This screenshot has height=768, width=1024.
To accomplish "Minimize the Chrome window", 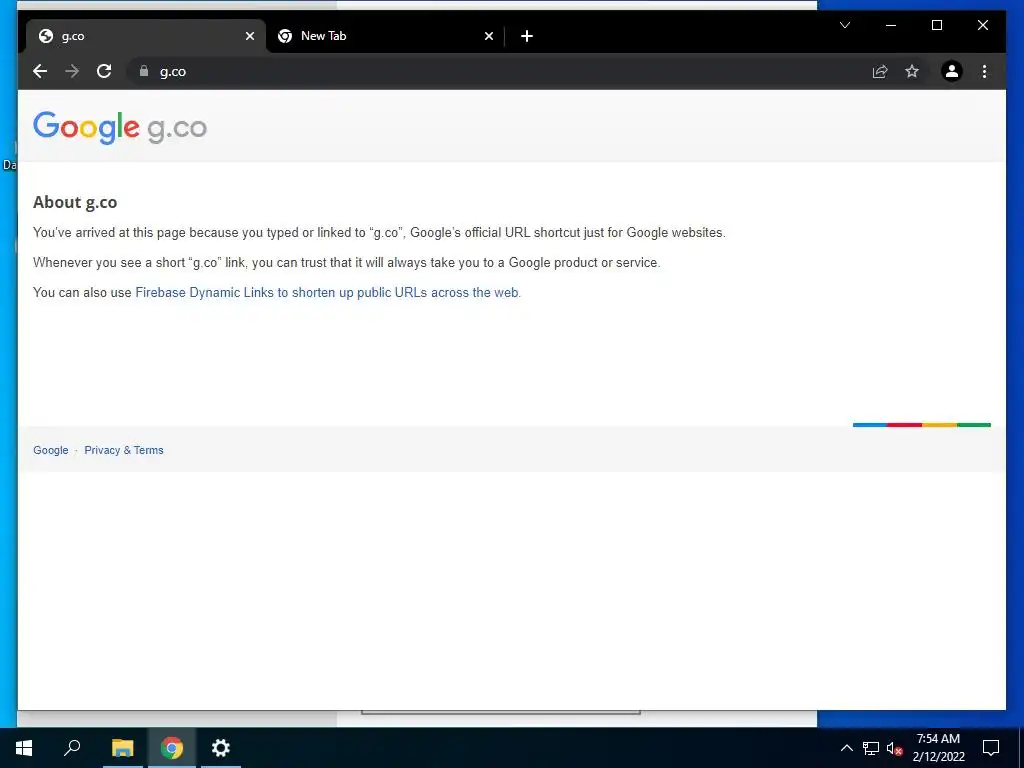I will tap(891, 25).
